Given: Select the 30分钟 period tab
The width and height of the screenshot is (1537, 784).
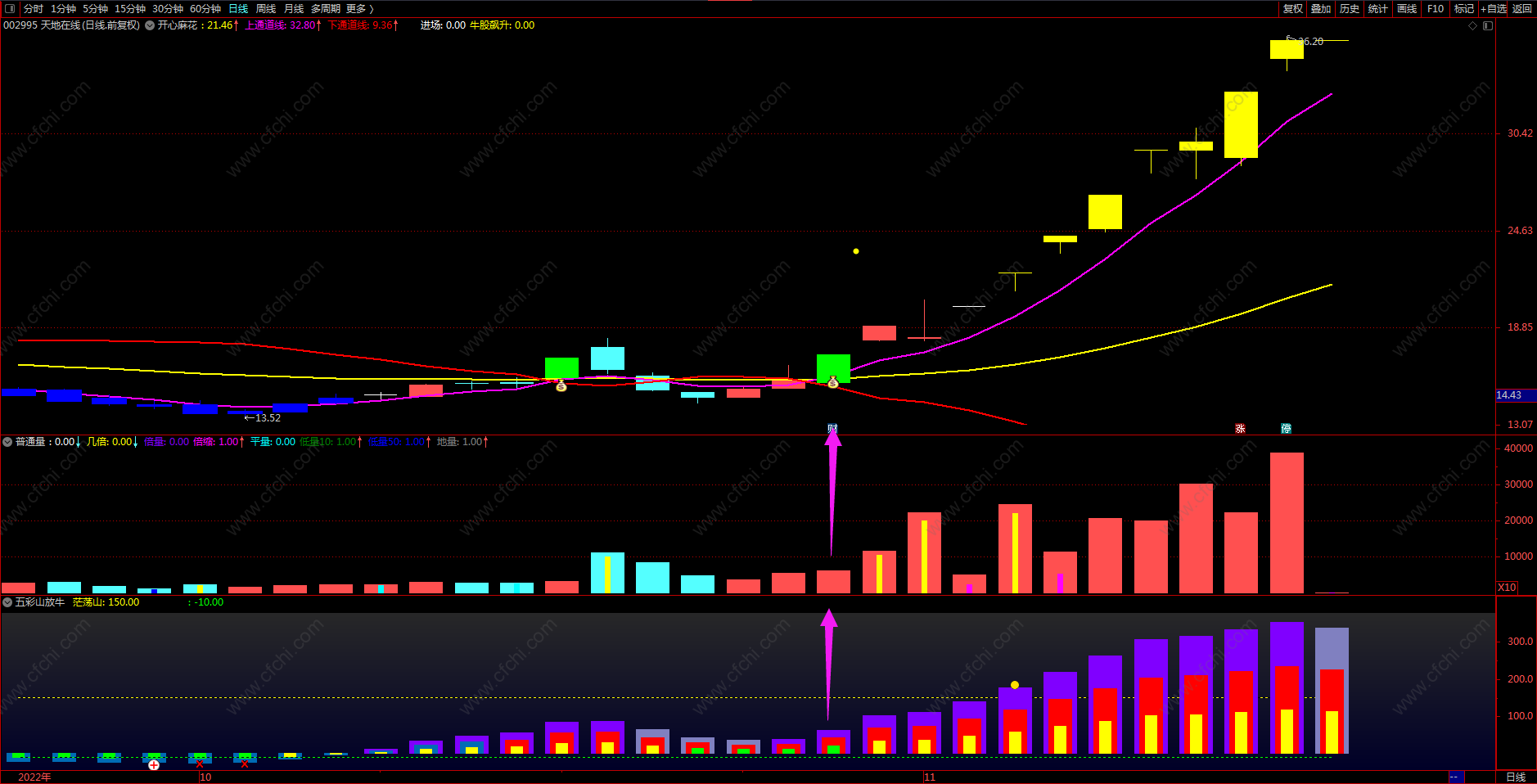Looking at the screenshot, I should [x=168, y=9].
